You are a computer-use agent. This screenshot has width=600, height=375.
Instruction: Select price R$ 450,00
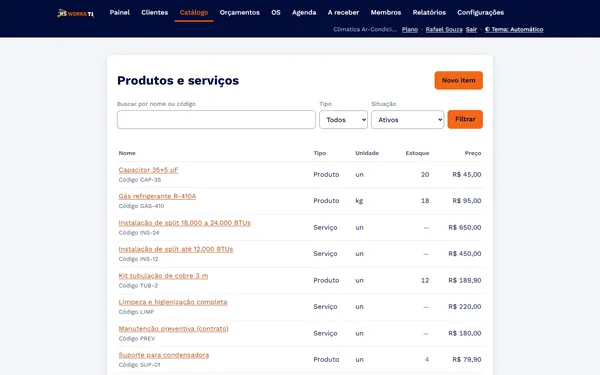(465, 254)
